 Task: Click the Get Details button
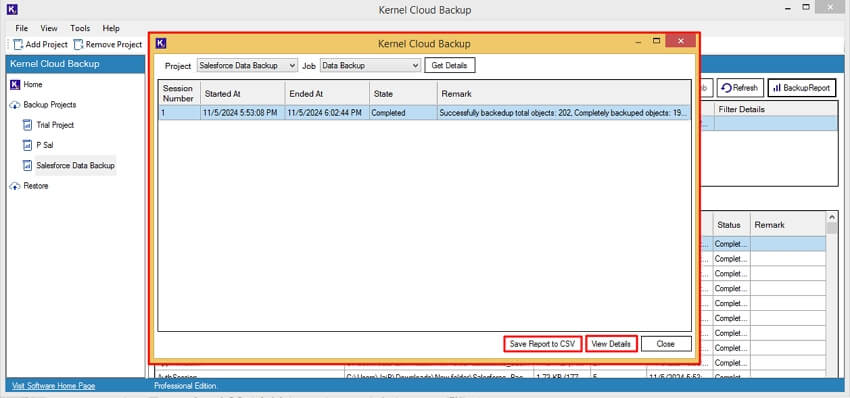449,65
